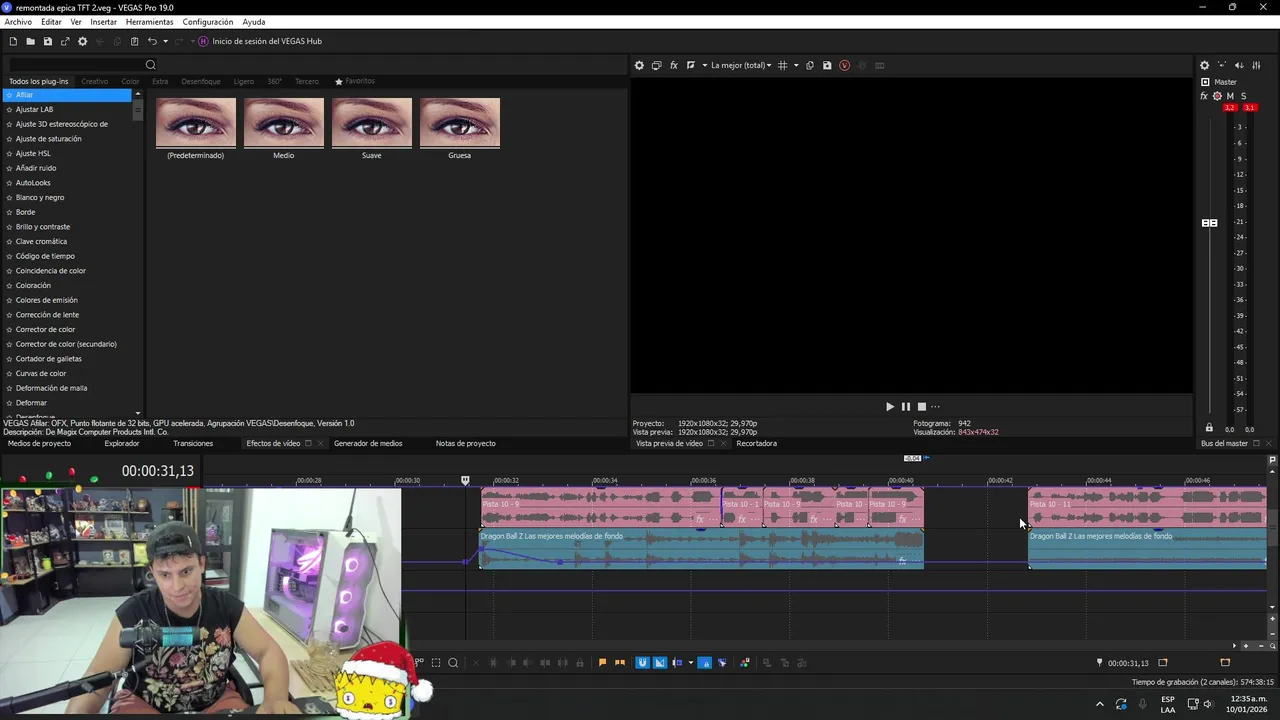Open Inicio de sesión del VEGAS Hub
The height and width of the screenshot is (720, 1280).
(260, 41)
